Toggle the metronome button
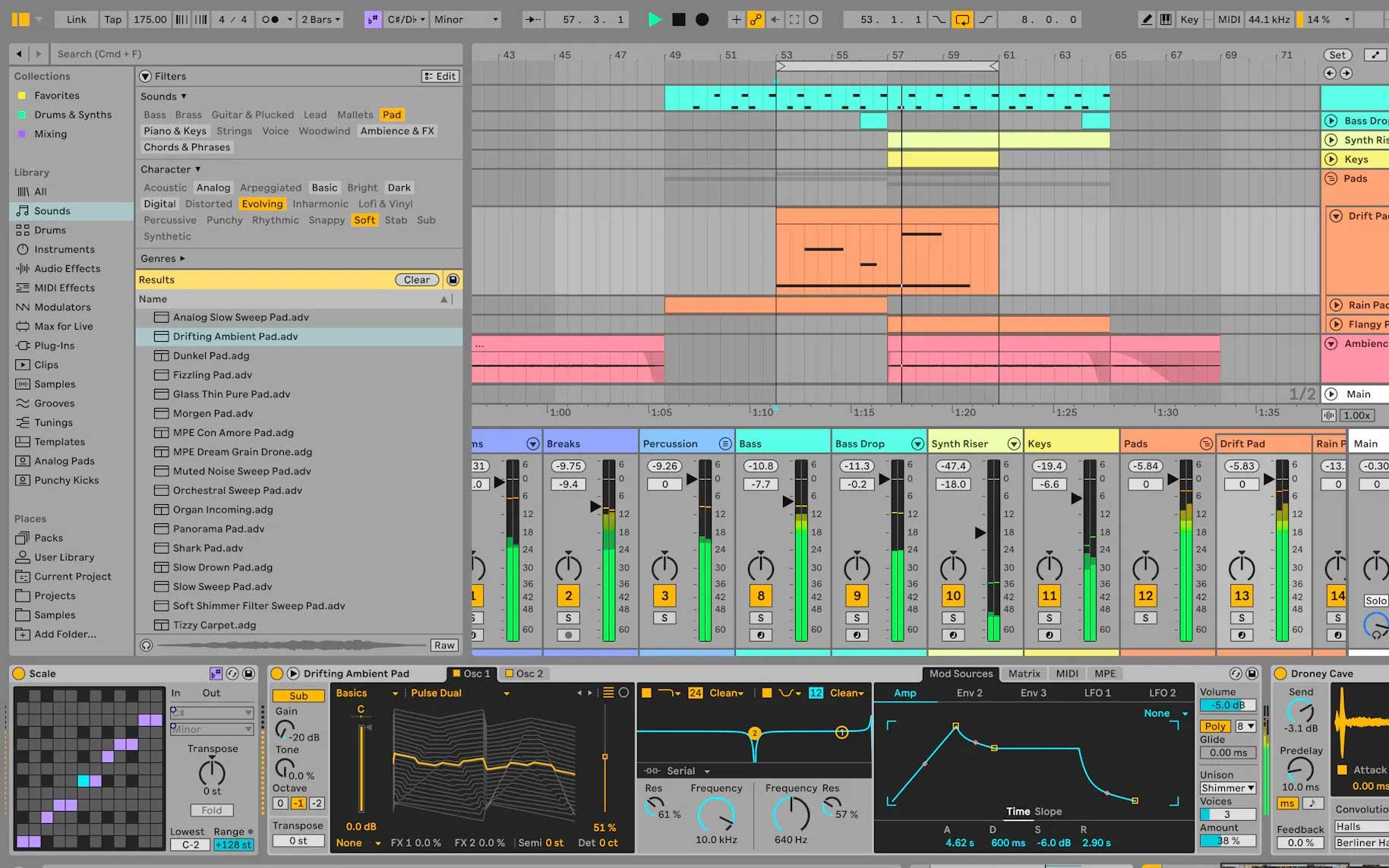 [271, 20]
